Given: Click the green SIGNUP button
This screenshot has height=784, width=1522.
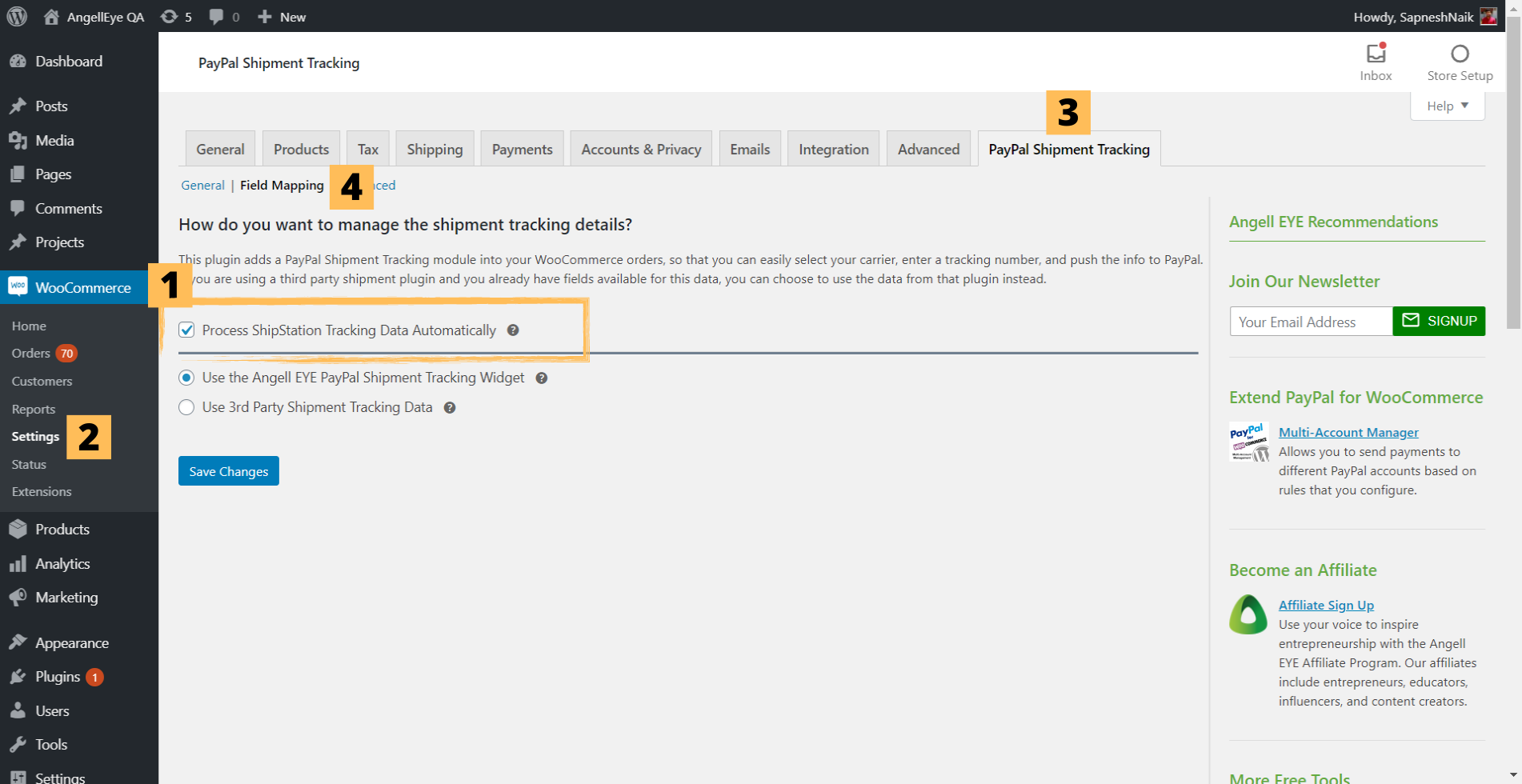Looking at the screenshot, I should 1439,321.
